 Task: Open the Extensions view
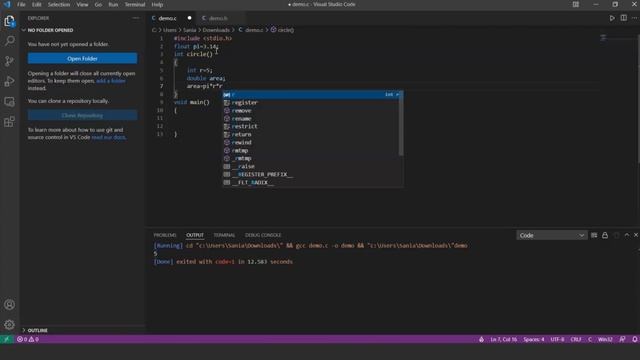coord(9,121)
